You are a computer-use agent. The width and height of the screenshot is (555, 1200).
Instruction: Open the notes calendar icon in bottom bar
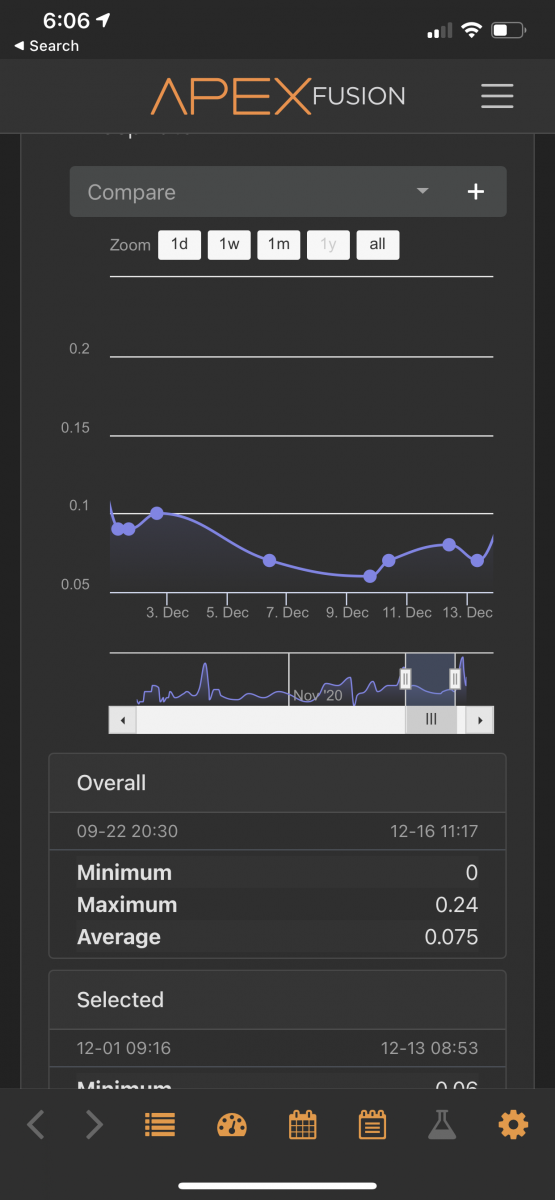tap(372, 1125)
